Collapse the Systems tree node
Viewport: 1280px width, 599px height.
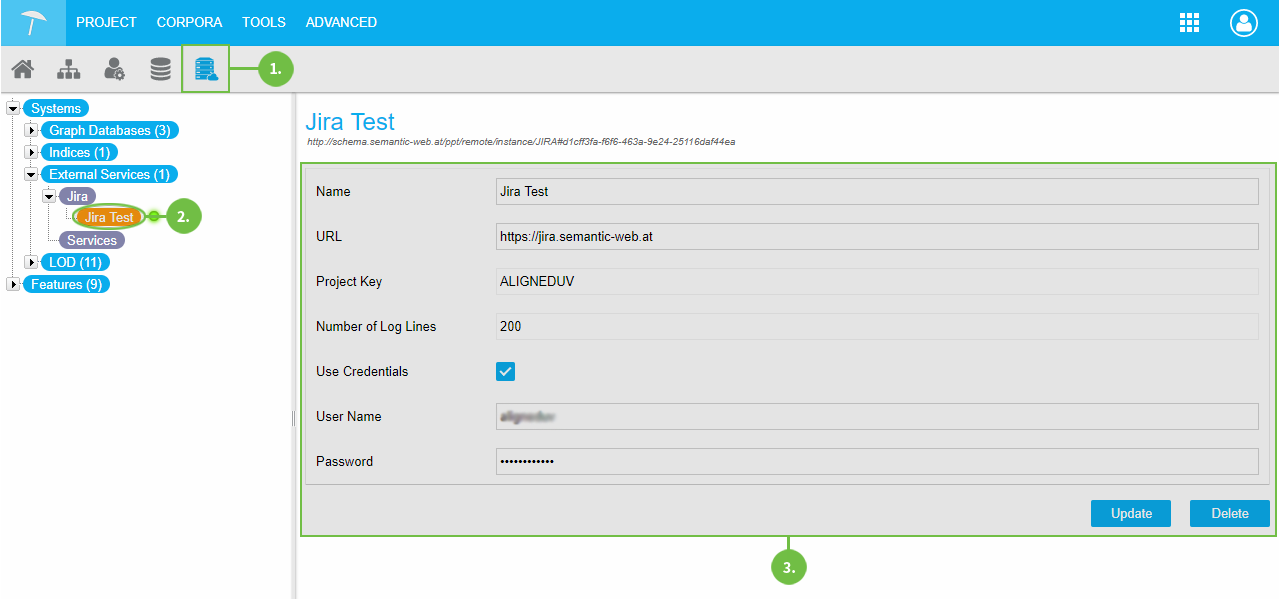click(x=13, y=108)
